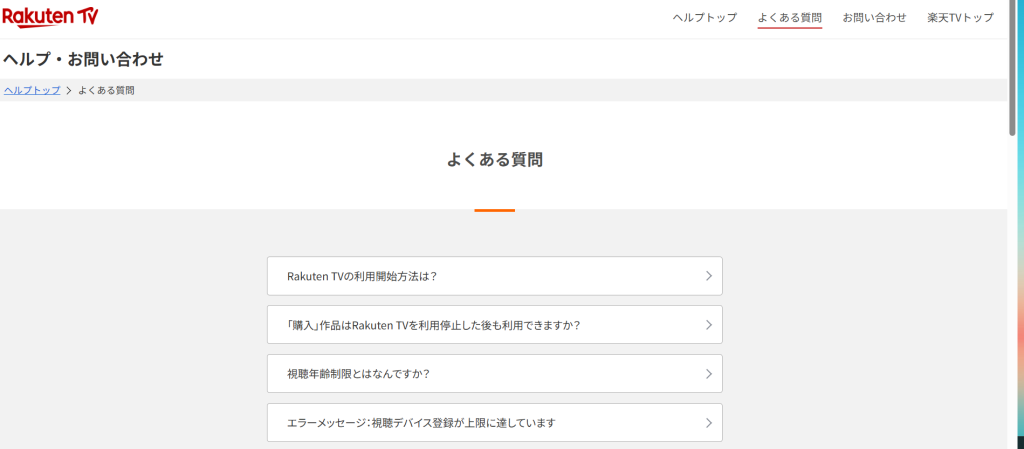Image resolution: width=1024 pixels, height=449 pixels.
Task: Go to お問い合わせ in header menu
Action: point(874,18)
